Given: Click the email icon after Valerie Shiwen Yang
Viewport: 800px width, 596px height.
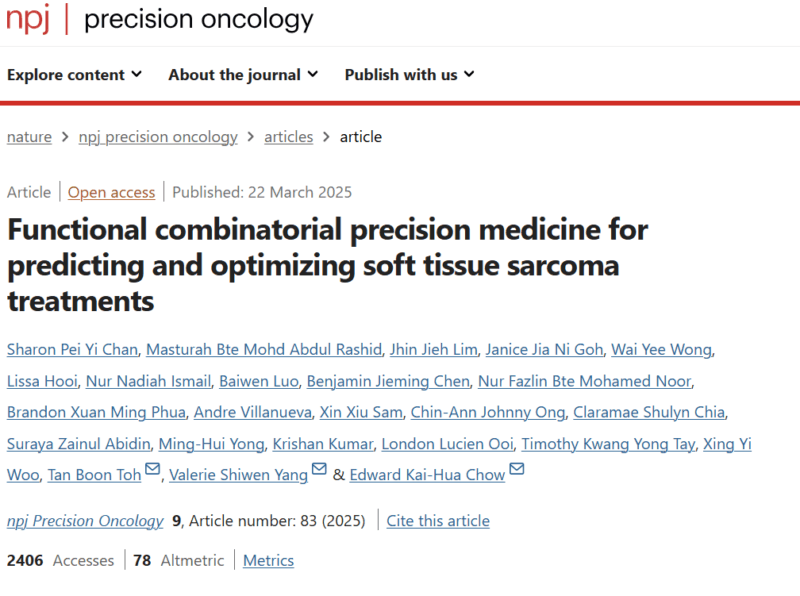Looking at the screenshot, I should coord(319,468).
